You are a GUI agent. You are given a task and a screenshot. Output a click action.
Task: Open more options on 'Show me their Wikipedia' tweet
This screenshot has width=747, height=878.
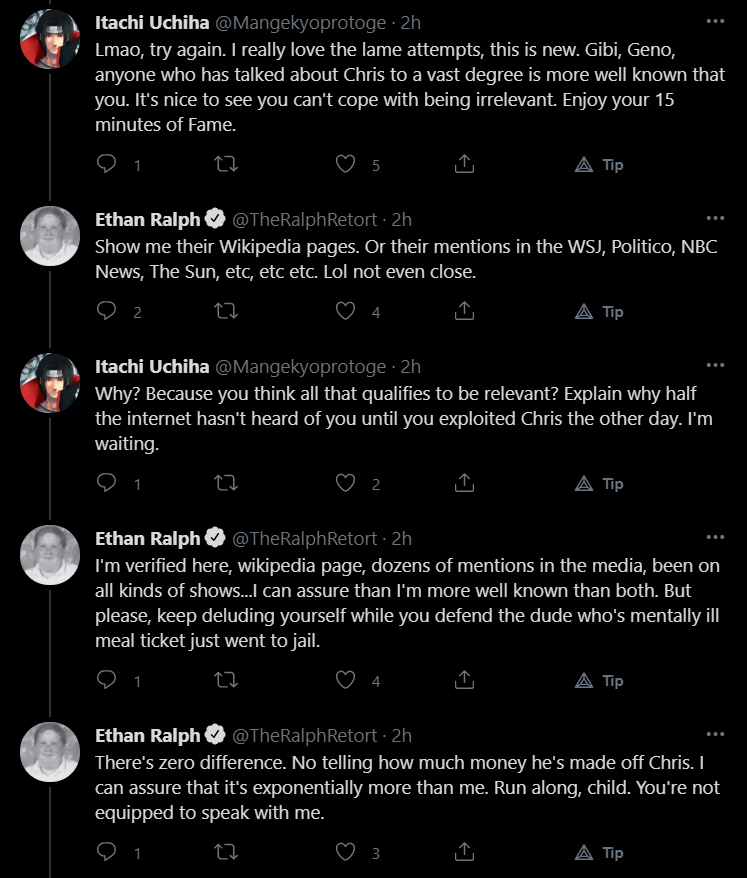coord(715,218)
